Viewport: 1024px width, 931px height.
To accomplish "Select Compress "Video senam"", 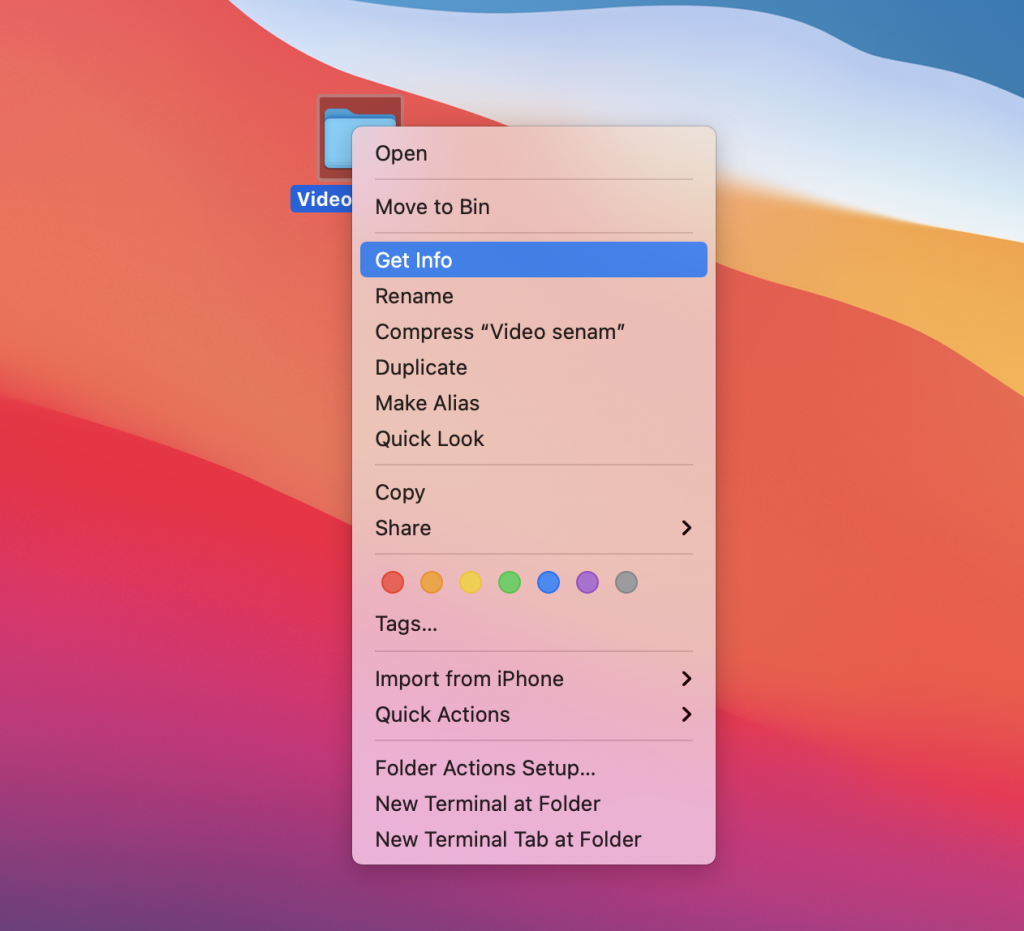I will point(534,332).
